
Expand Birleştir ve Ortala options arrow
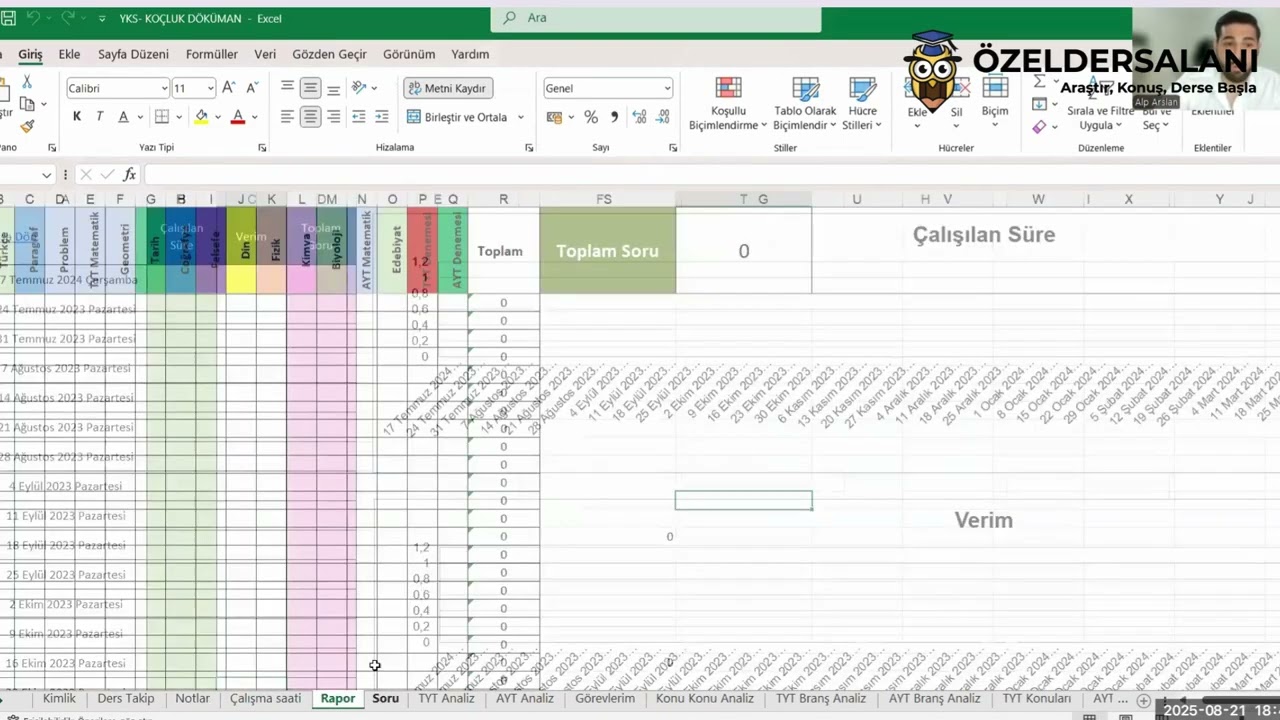521,117
